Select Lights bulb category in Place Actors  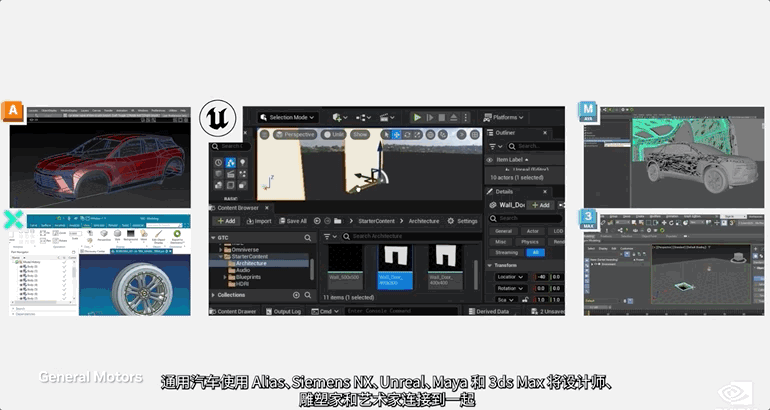click(x=242, y=163)
